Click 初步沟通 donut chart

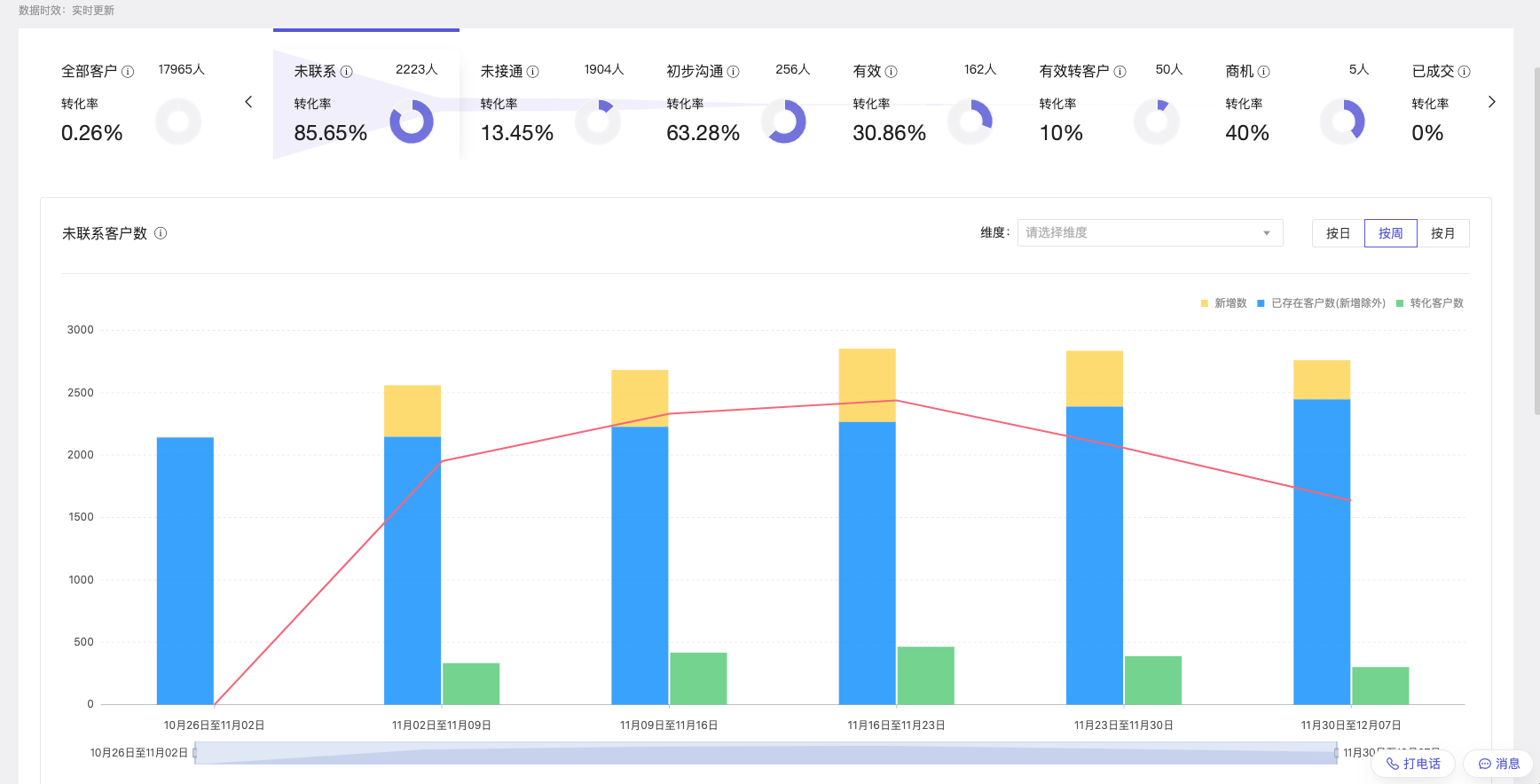(x=784, y=122)
